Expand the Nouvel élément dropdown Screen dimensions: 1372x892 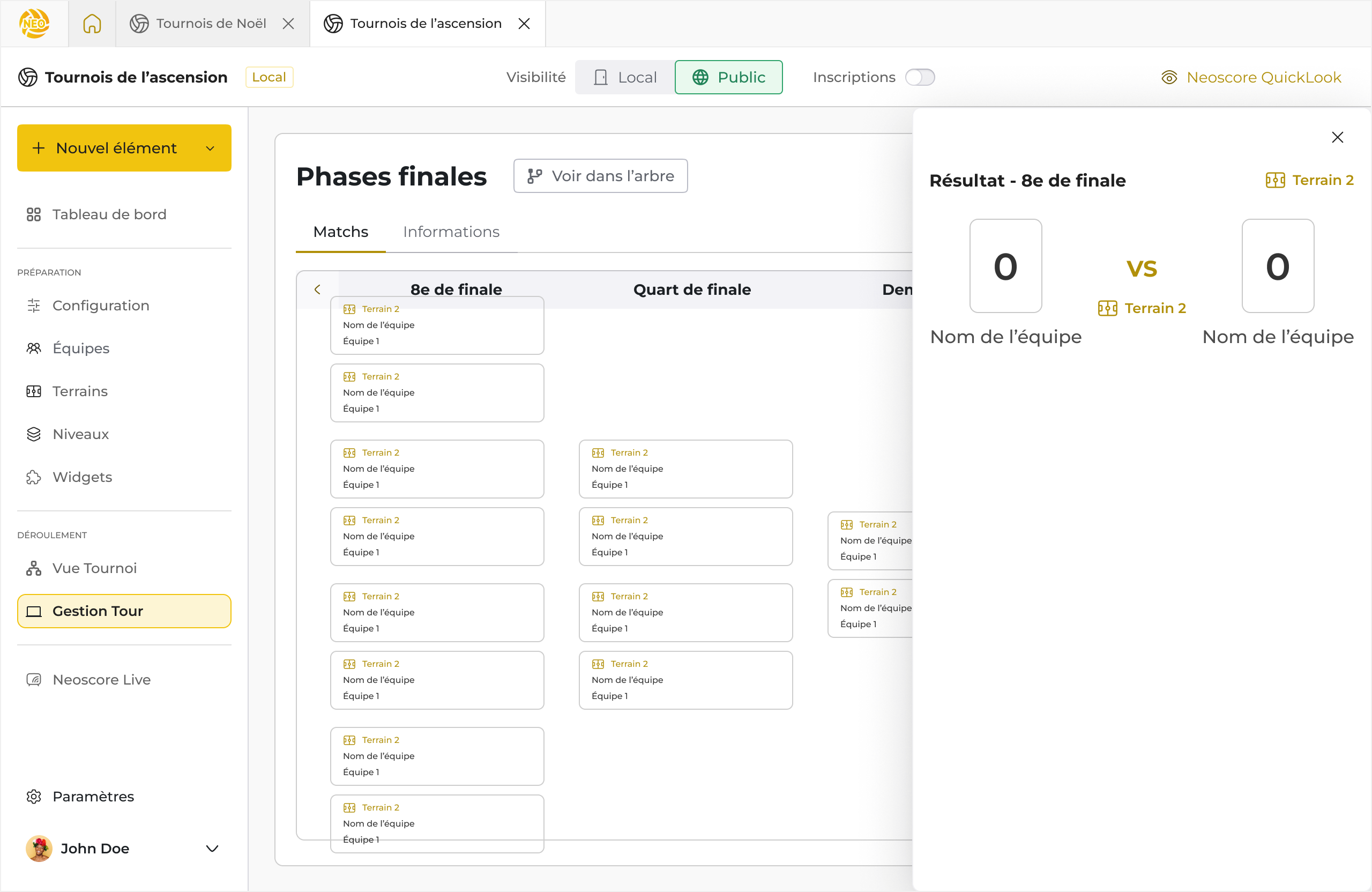pos(210,148)
